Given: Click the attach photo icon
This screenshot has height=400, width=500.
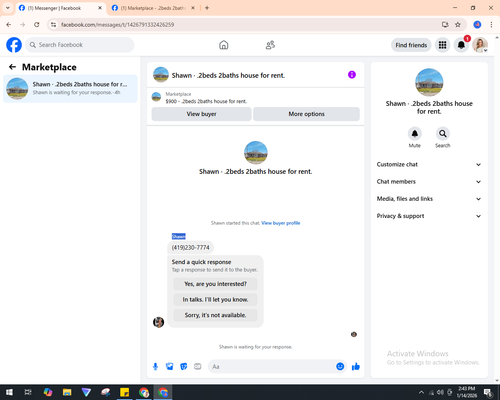Looking at the screenshot, I should [170, 367].
